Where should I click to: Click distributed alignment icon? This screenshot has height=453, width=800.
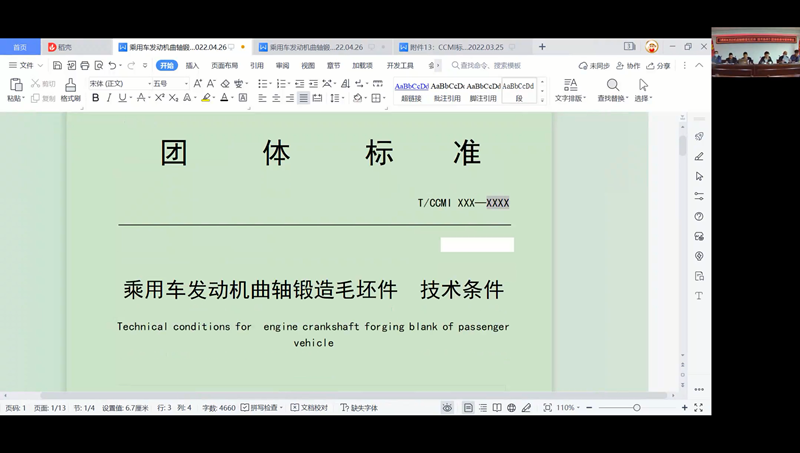point(317,98)
